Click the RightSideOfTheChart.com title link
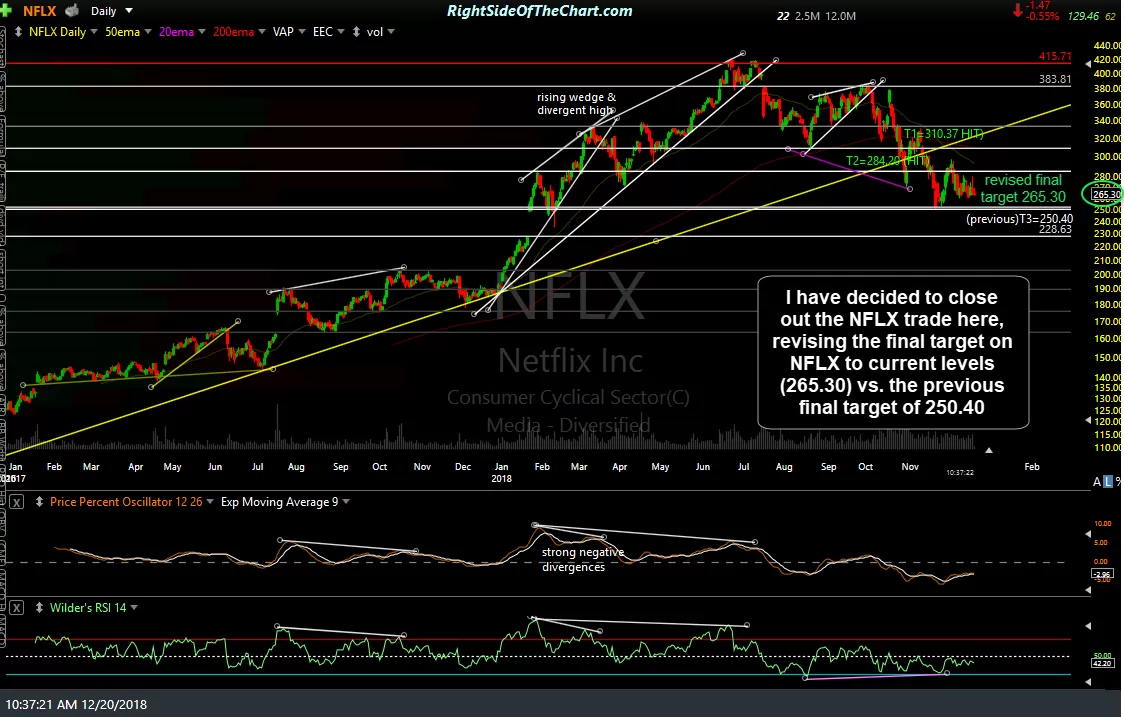This screenshot has width=1124, height=717. pos(540,11)
